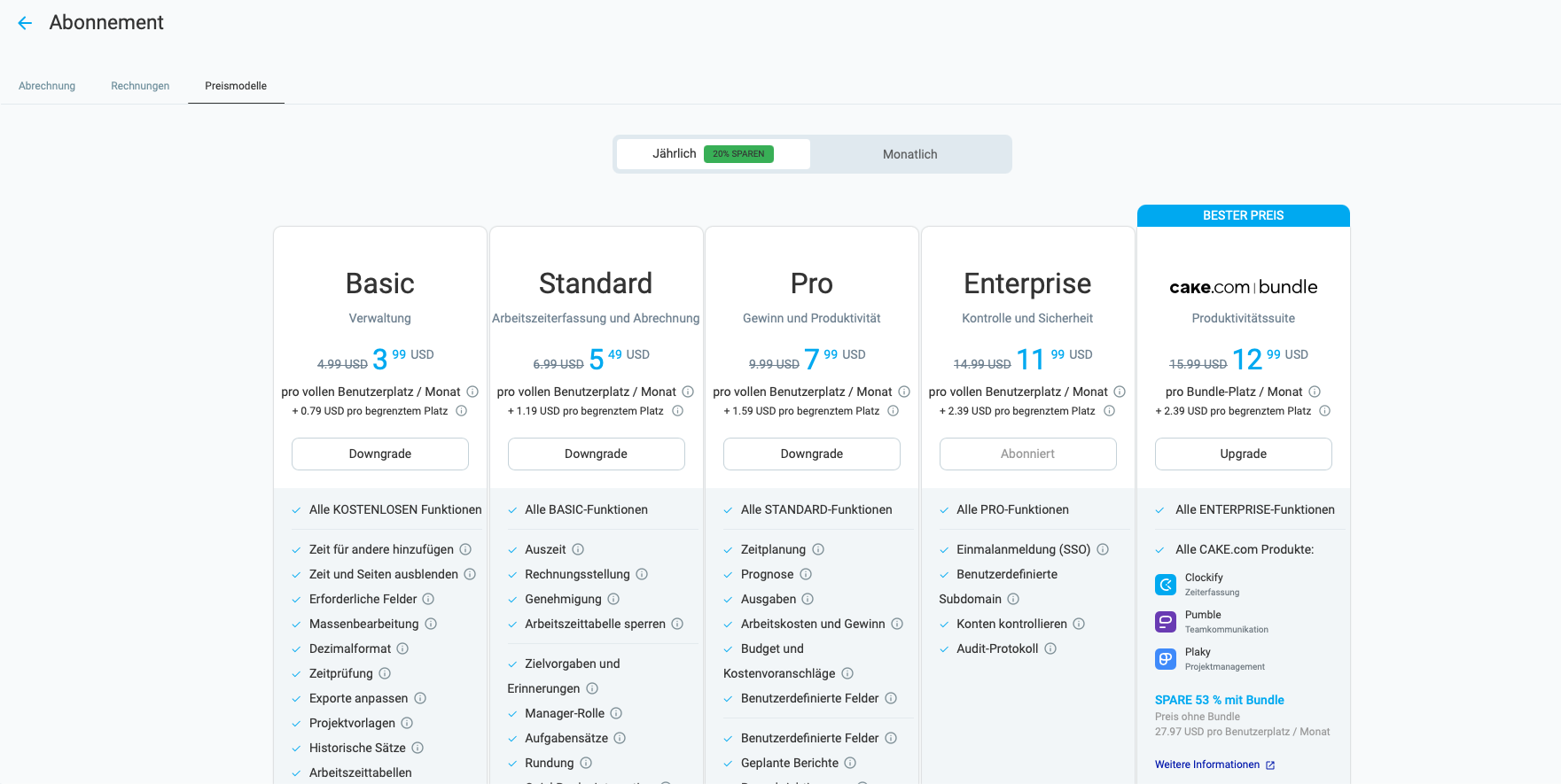Screen dimensions: 1561x784
Task: Show info for Basic's 0.79 USD begrenztem Platz
Action: click(461, 411)
